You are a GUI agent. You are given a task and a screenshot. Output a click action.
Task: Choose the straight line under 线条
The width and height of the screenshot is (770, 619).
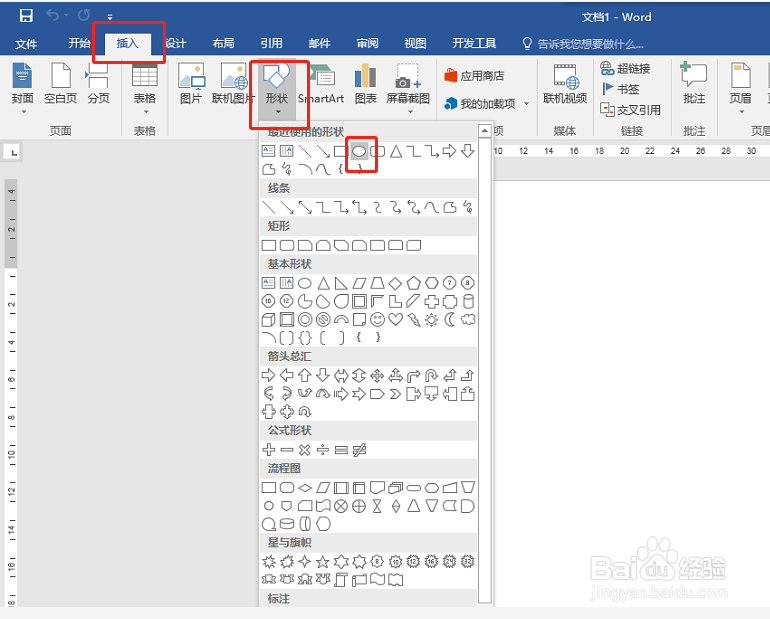pyautogui.click(x=269, y=207)
